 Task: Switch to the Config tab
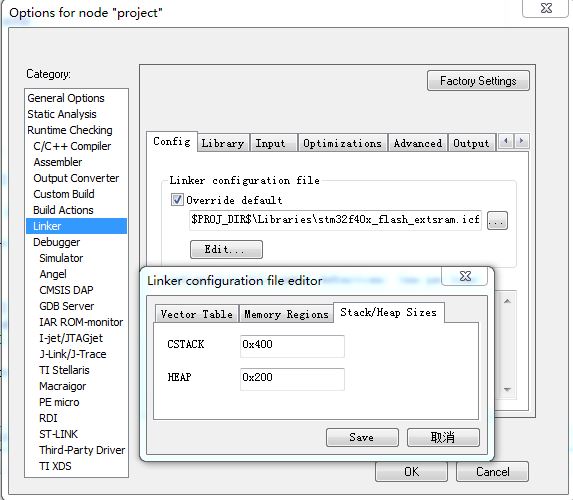click(x=172, y=141)
